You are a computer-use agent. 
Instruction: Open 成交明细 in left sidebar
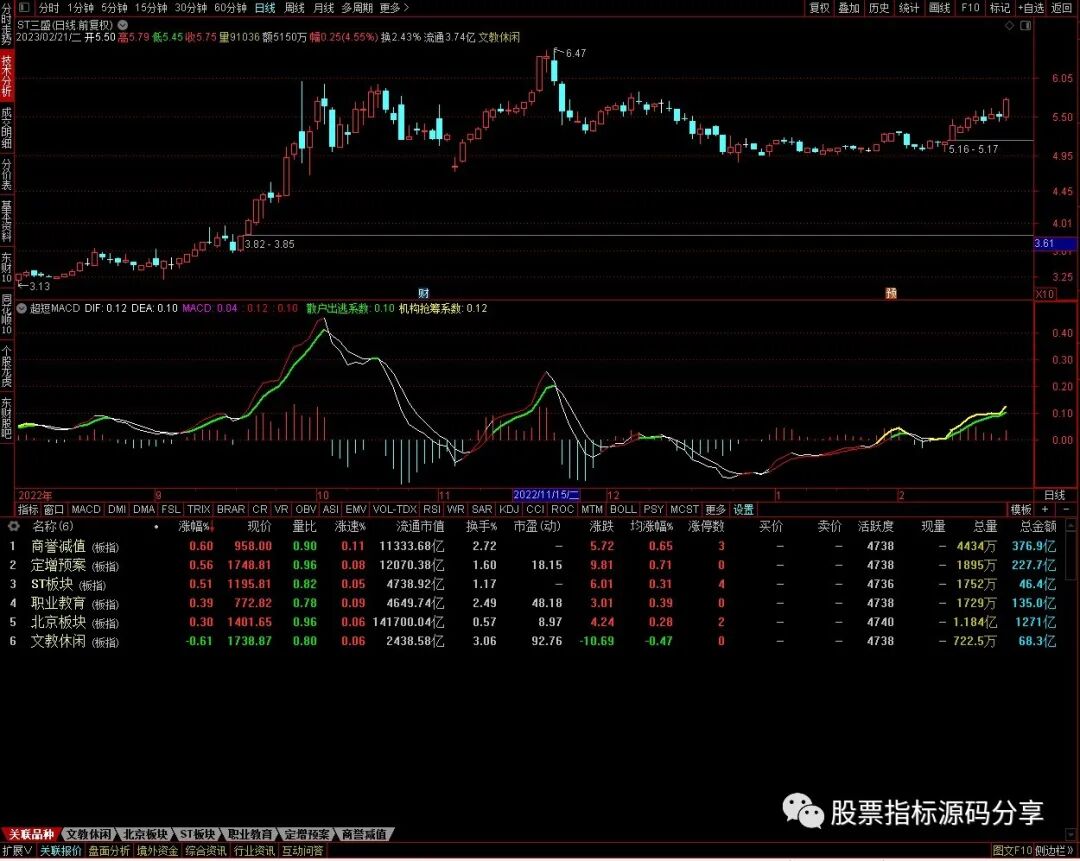6,128
